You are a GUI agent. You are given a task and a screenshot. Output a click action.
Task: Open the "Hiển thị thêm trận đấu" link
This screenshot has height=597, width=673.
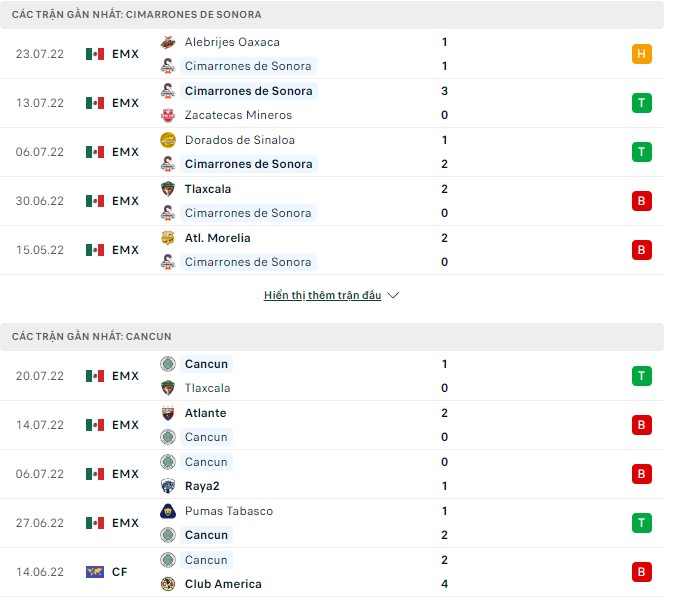point(323,296)
